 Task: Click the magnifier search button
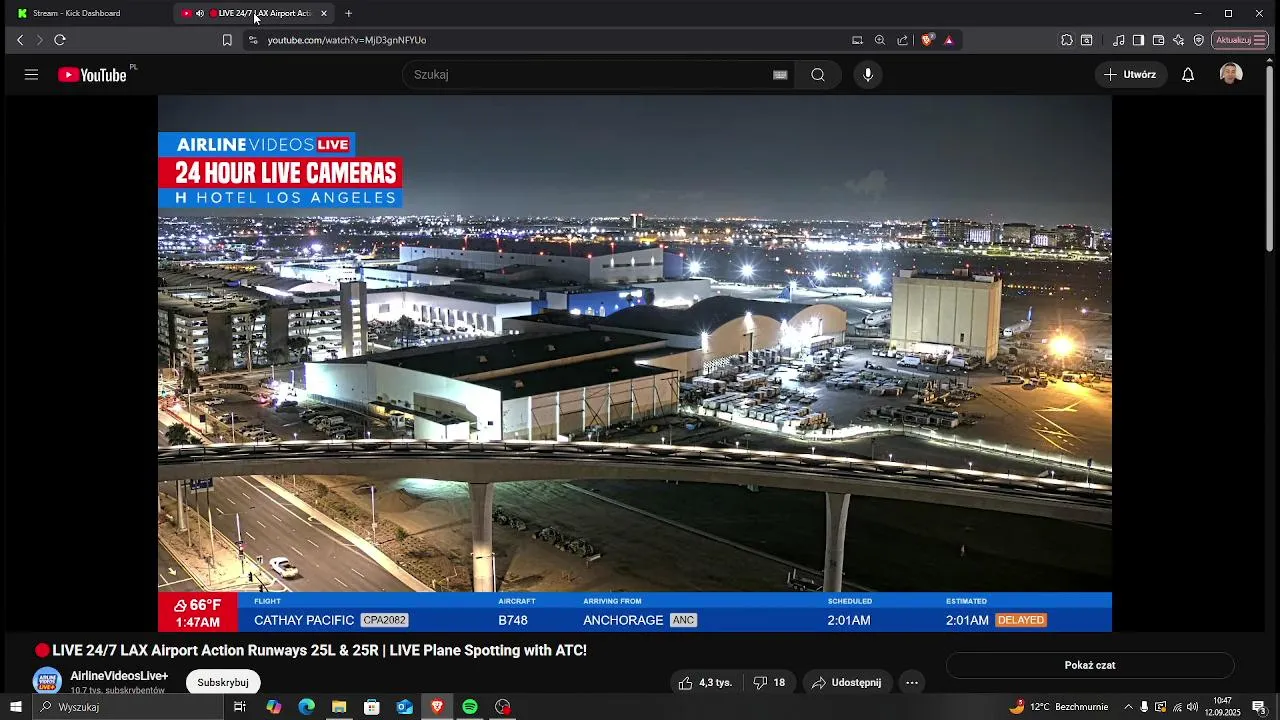(818, 75)
